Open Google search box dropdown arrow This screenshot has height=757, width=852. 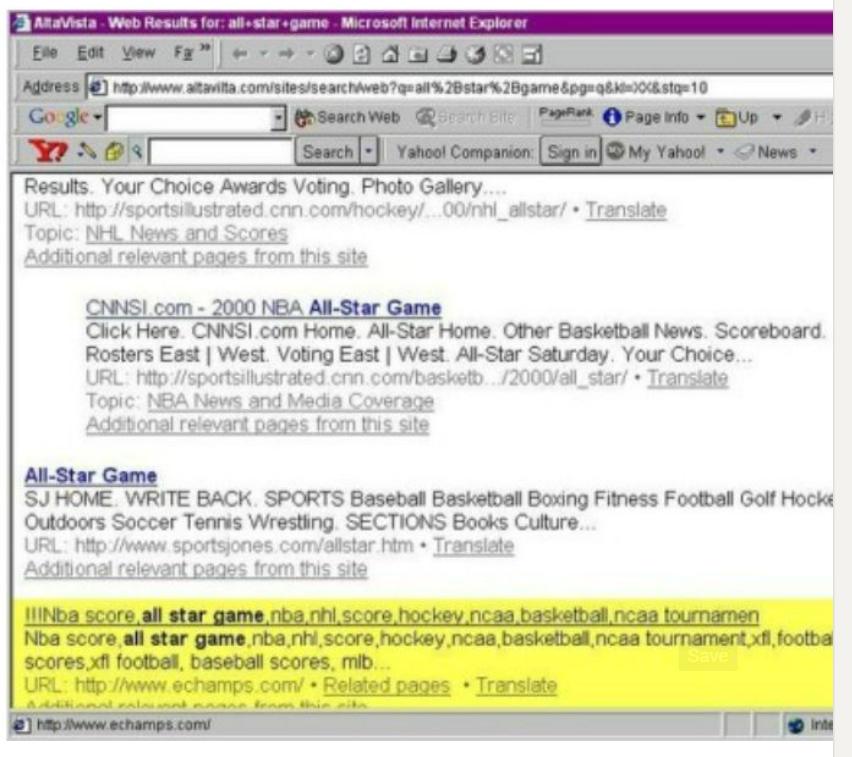pyautogui.click(x=278, y=118)
